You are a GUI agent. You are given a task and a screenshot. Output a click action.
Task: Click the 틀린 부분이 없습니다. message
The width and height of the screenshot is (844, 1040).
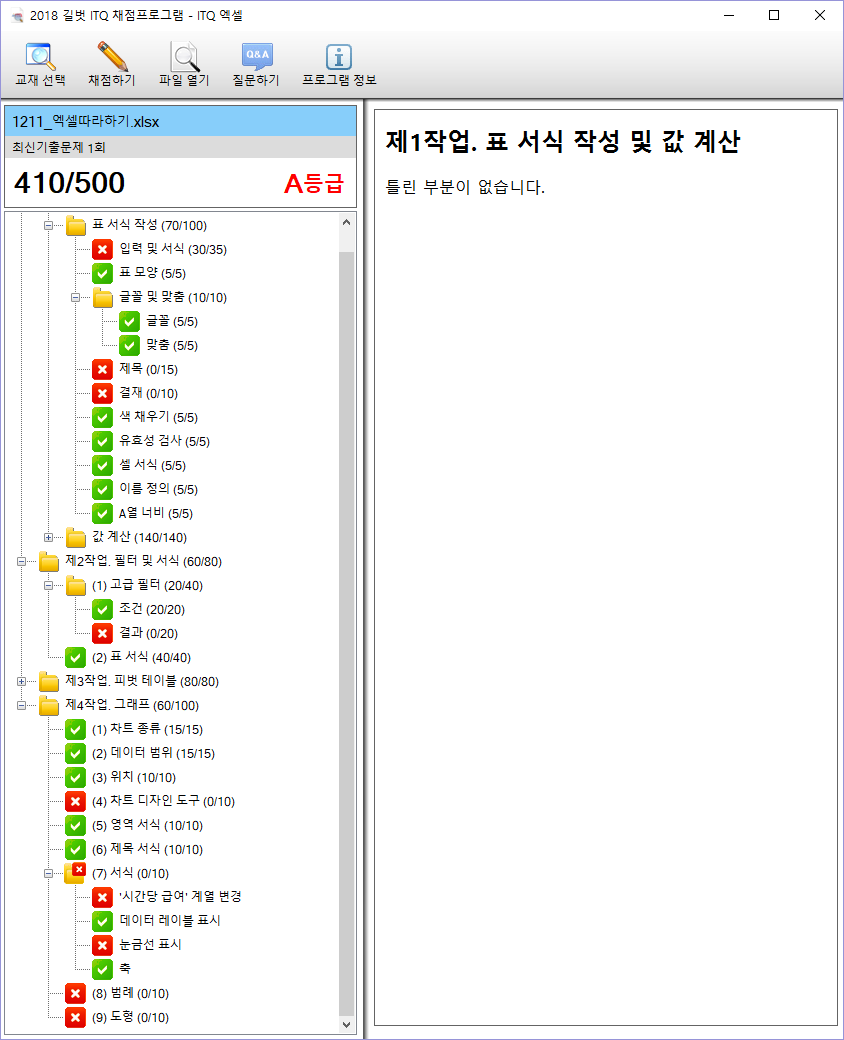465,187
